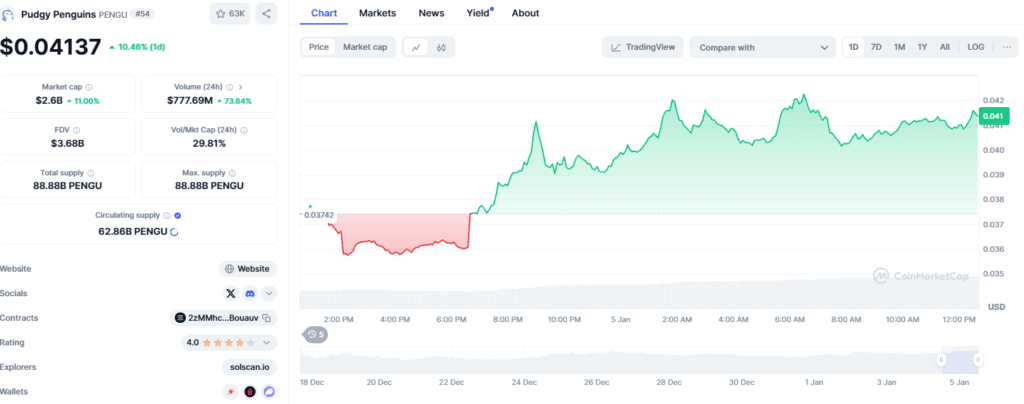Click the Discord social icon

(250, 294)
